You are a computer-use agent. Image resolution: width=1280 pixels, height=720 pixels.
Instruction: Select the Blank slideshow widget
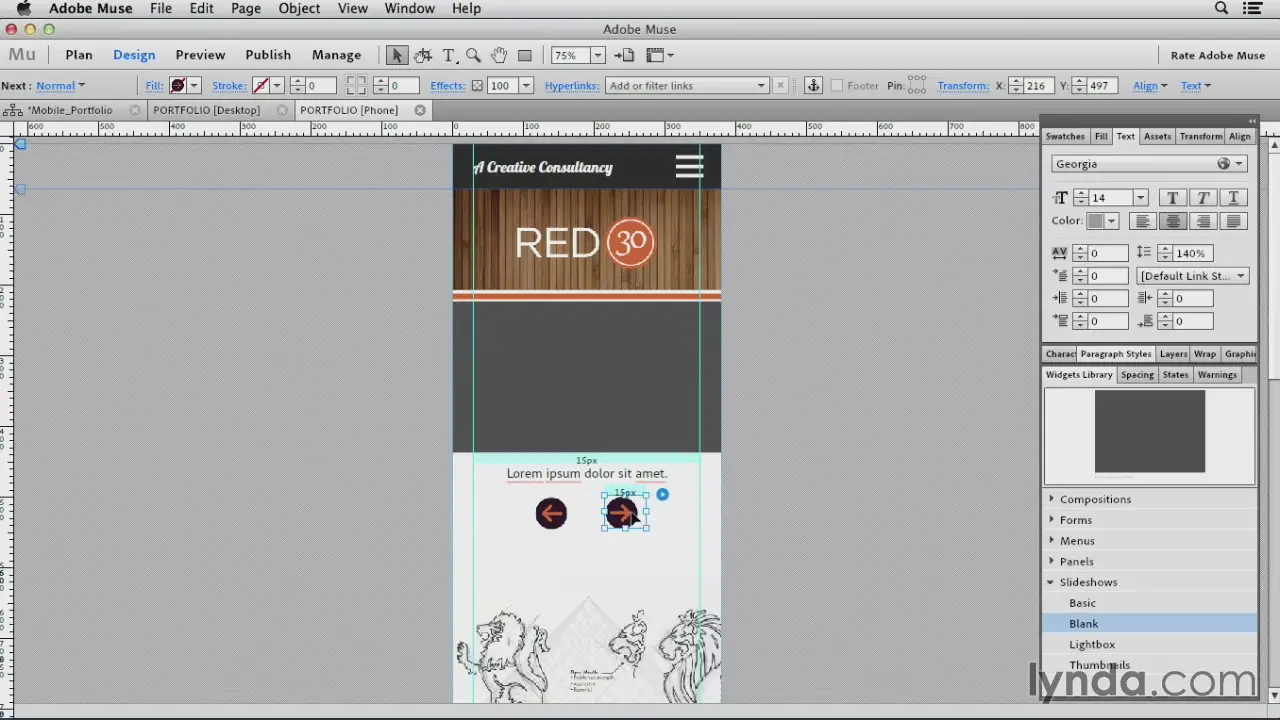click(1149, 623)
